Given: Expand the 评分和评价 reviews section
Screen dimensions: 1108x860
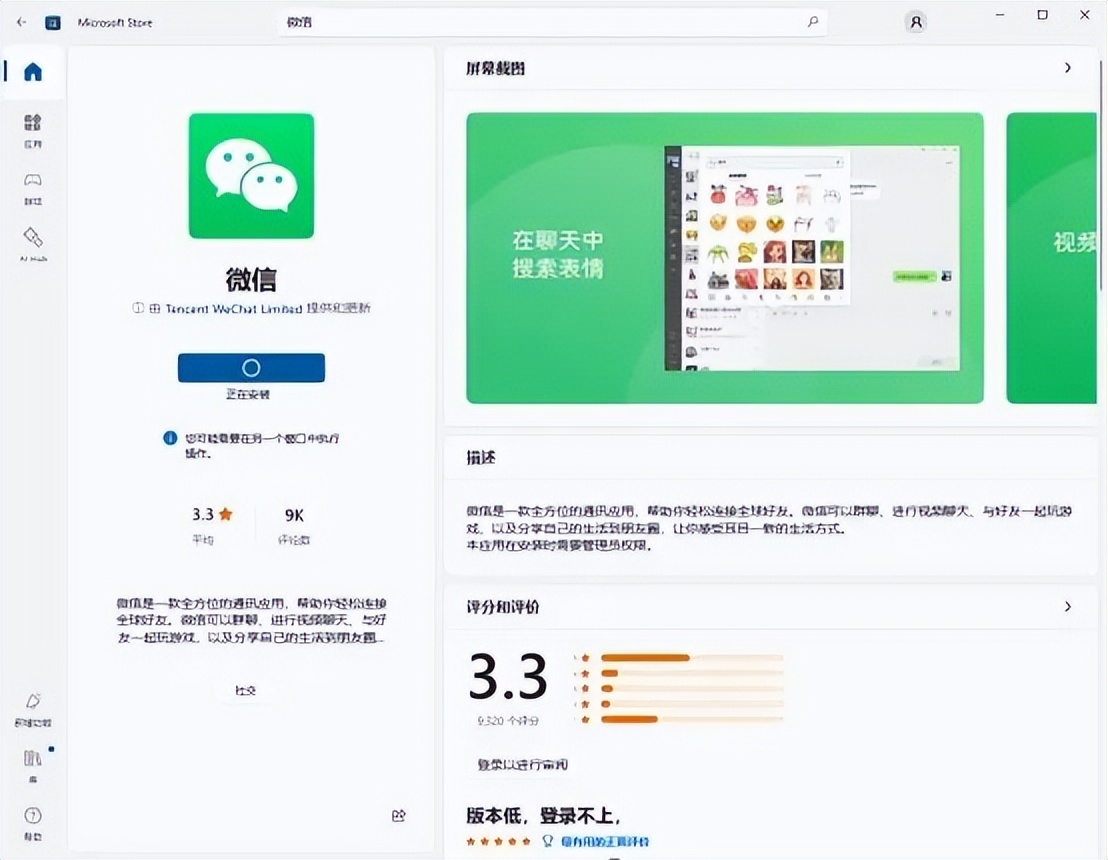Looking at the screenshot, I should coord(1068,606).
